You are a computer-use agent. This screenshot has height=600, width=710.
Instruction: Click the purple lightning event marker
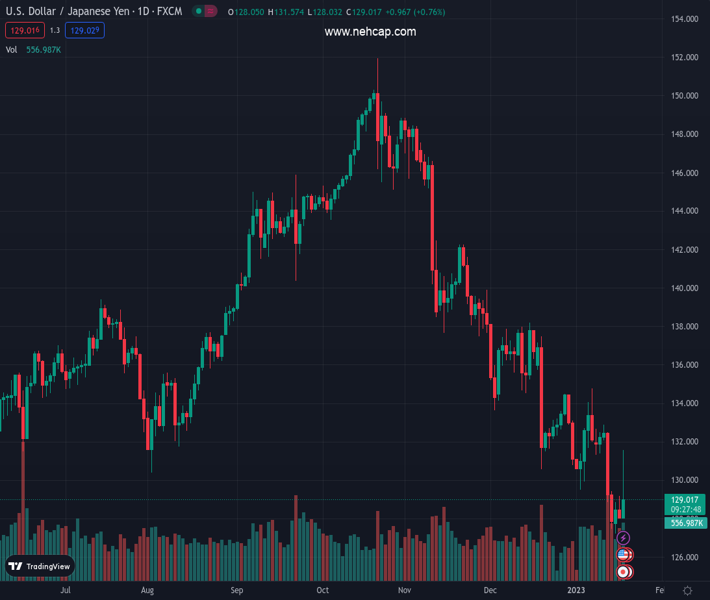tap(624, 539)
